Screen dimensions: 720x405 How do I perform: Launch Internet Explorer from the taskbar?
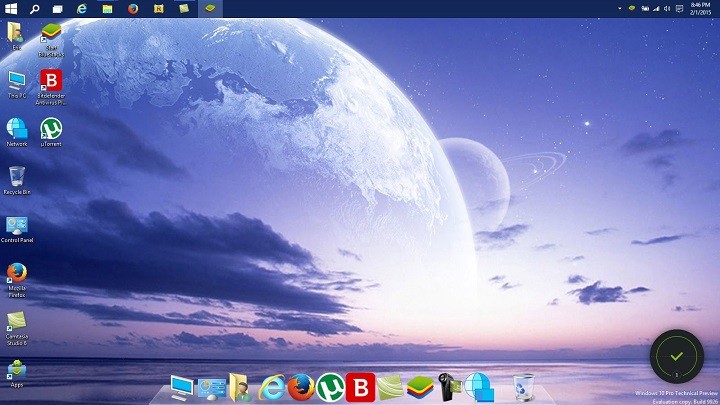[x=82, y=9]
